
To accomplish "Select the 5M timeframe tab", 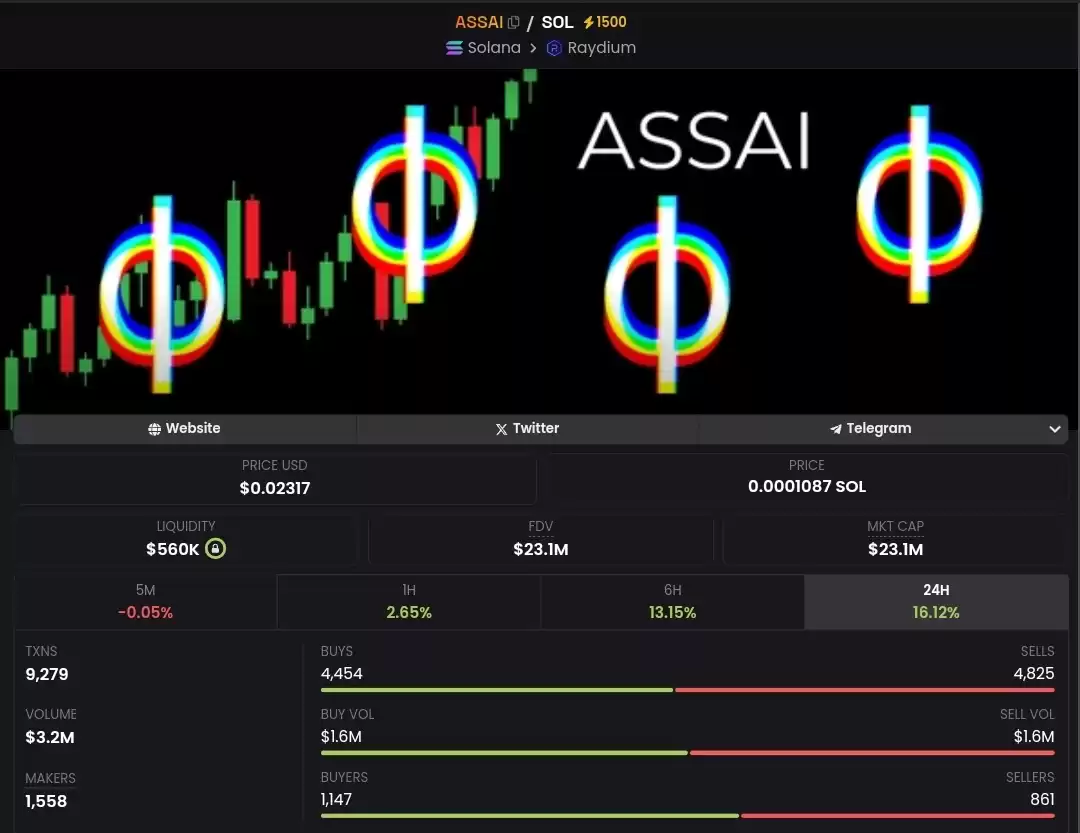I will coord(145,601).
